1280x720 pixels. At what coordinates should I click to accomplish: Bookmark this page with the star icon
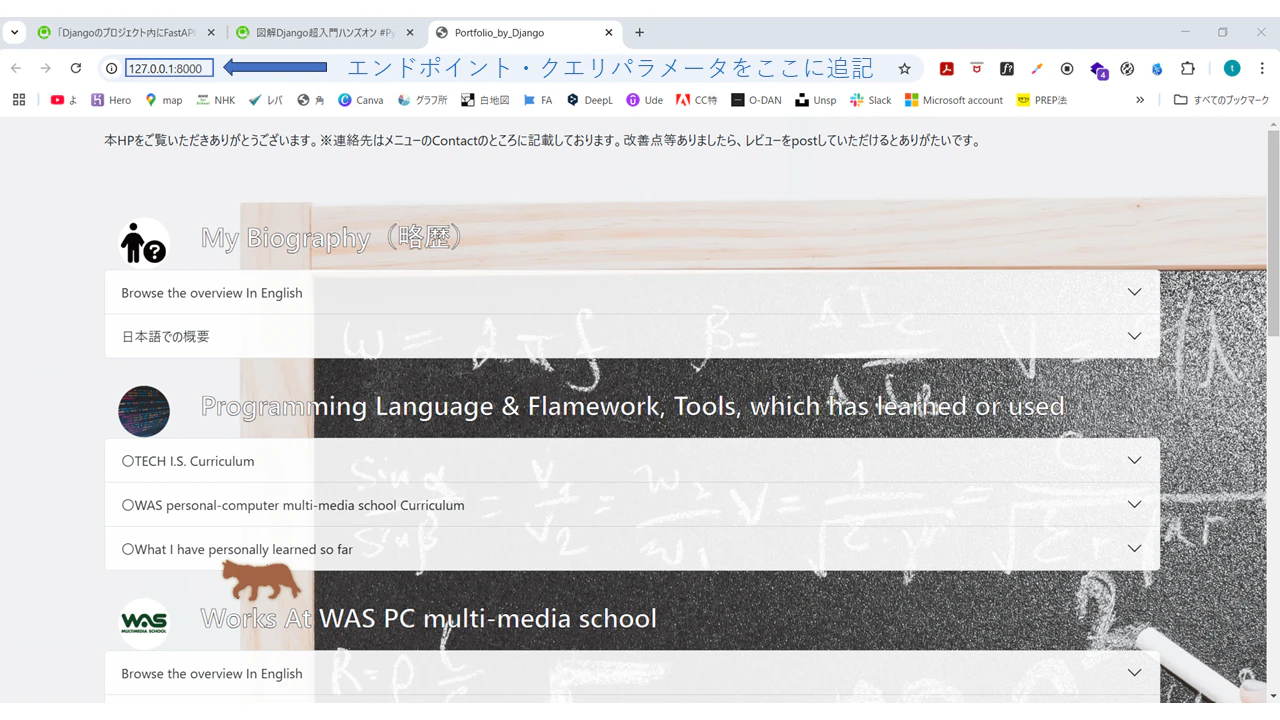click(x=905, y=68)
